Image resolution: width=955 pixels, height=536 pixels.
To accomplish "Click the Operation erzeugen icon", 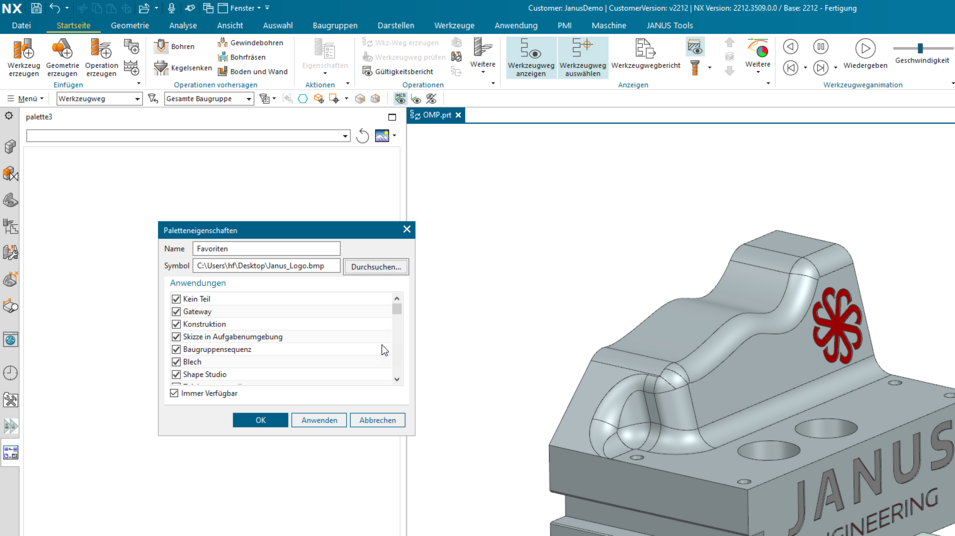I will click(101, 57).
